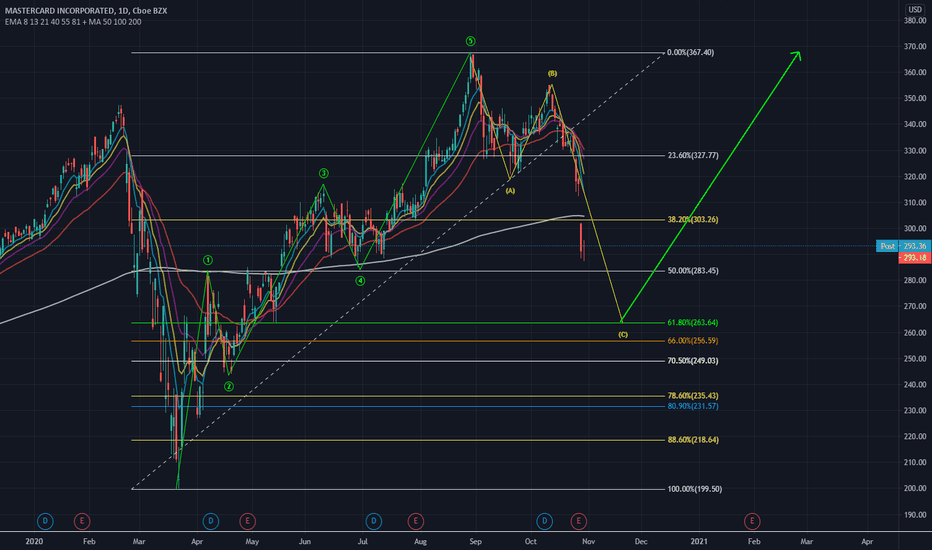Click the Dec label on the time axis

point(641,541)
